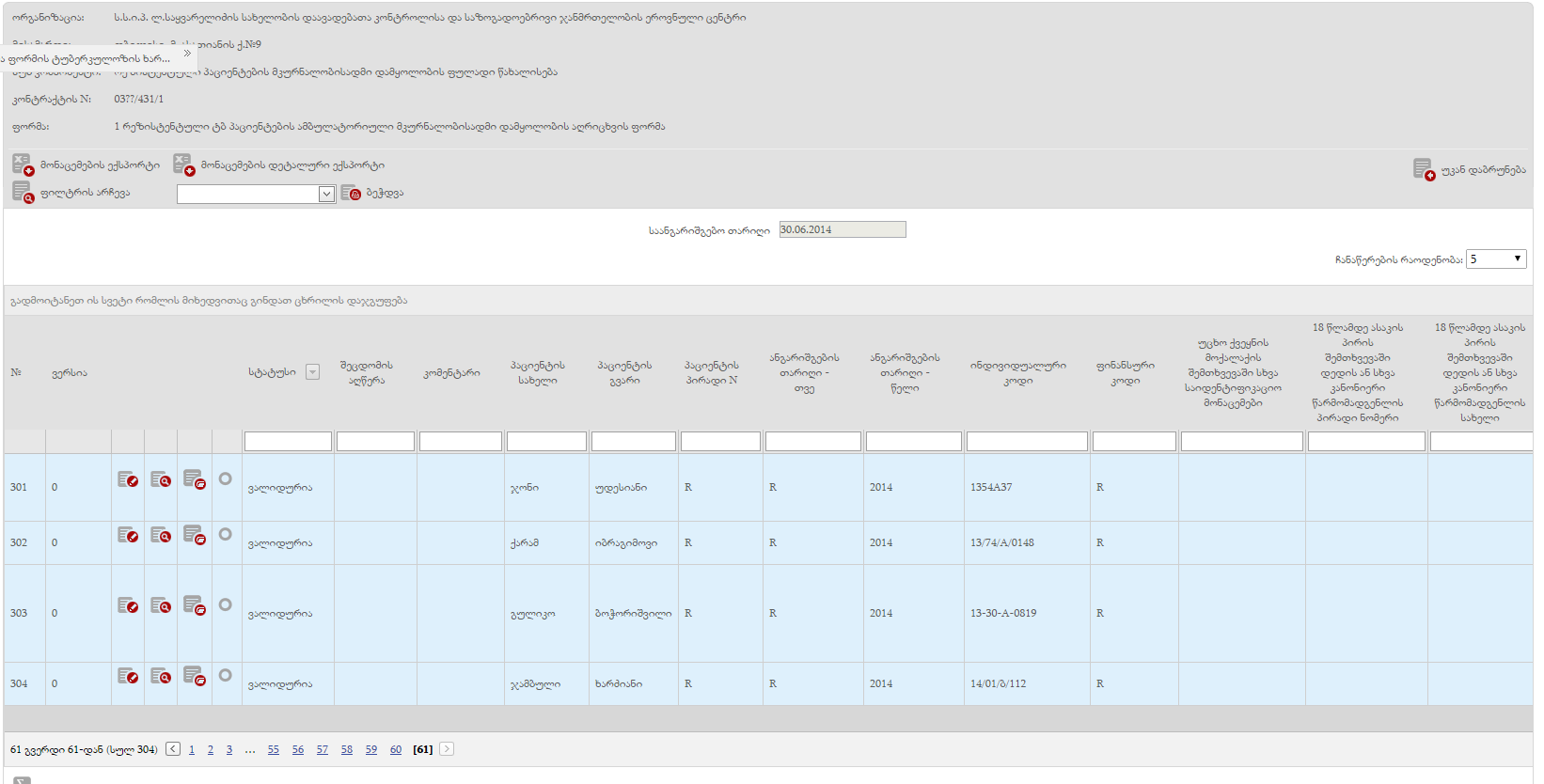Click the edit icon in row 304
Image resolution: width=1544 pixels, height=784 pixels.
[x=128, y=677]
